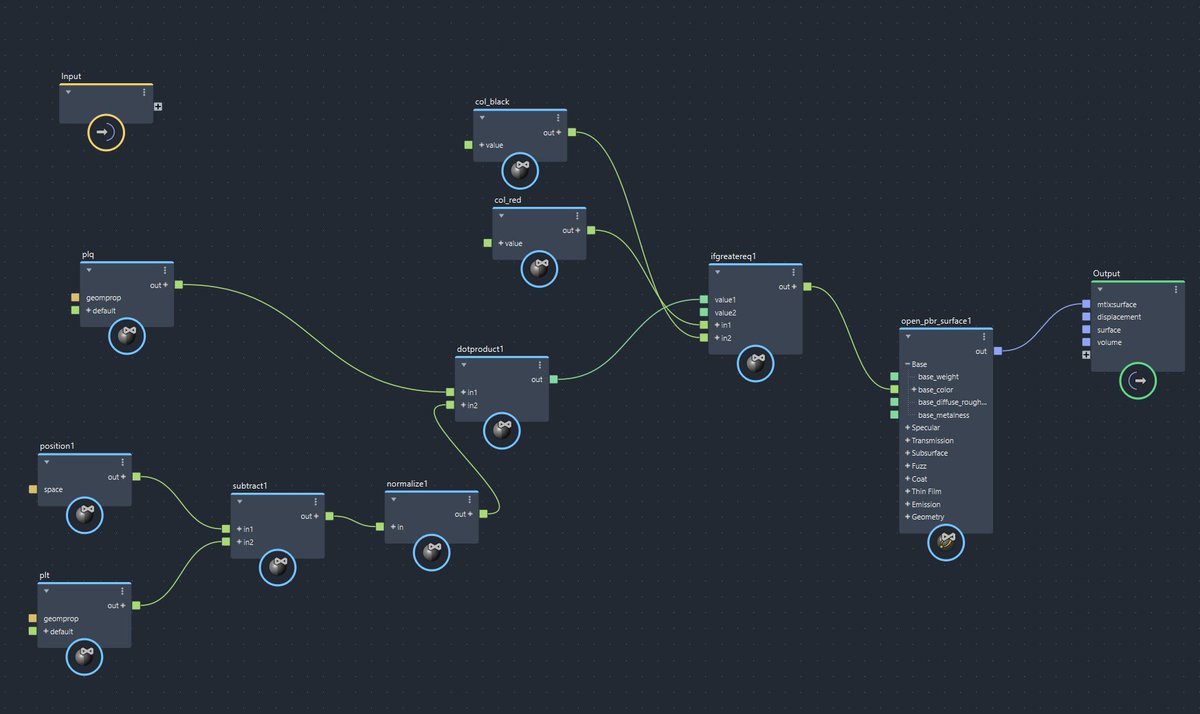Click the col_black node preview sphere
Image resolution: width=1200 pixels, height=714 pixels.
pyautogui.click(x=520, y=171)
